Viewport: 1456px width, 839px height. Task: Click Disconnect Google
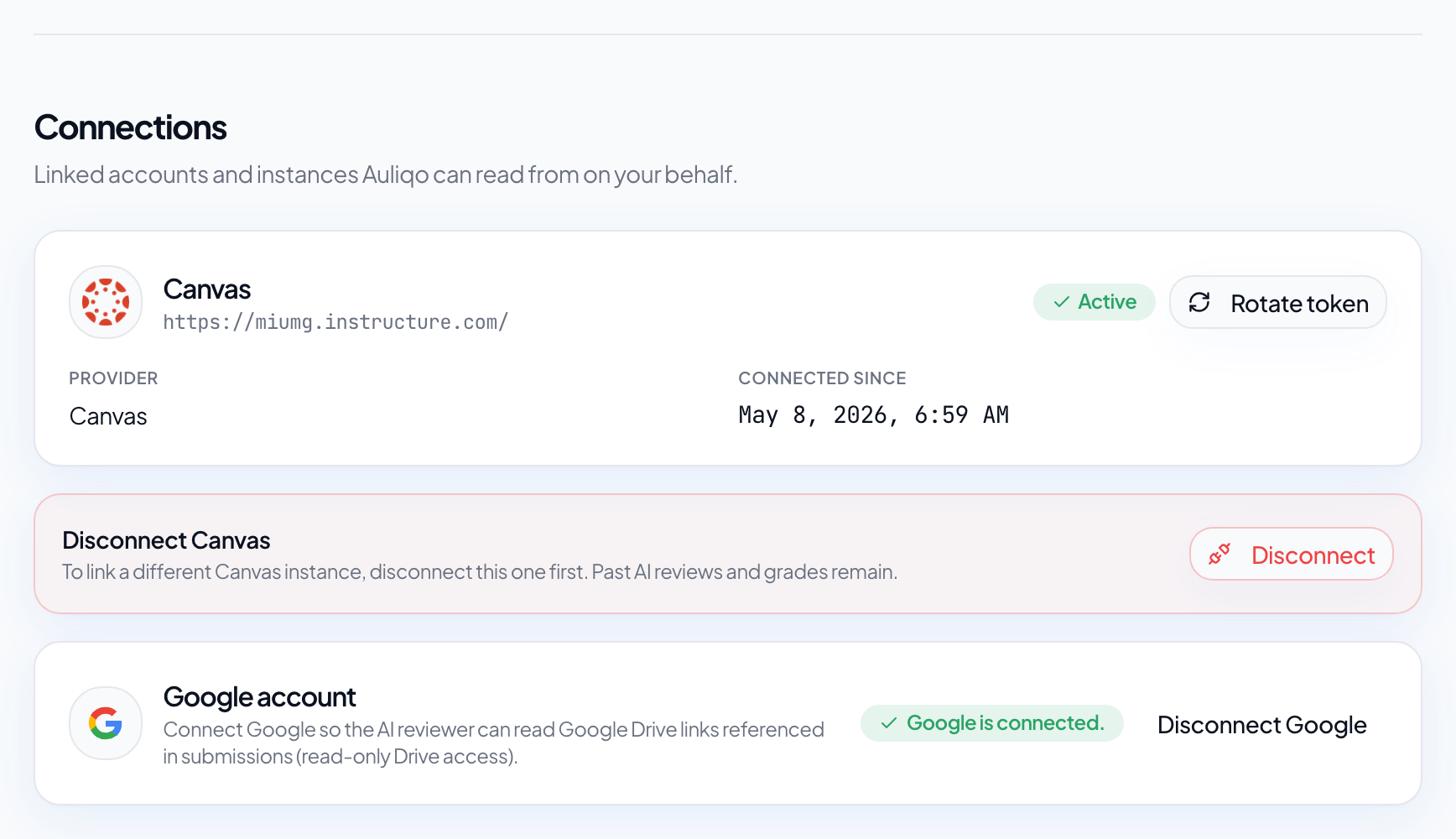click(1261, 724)
